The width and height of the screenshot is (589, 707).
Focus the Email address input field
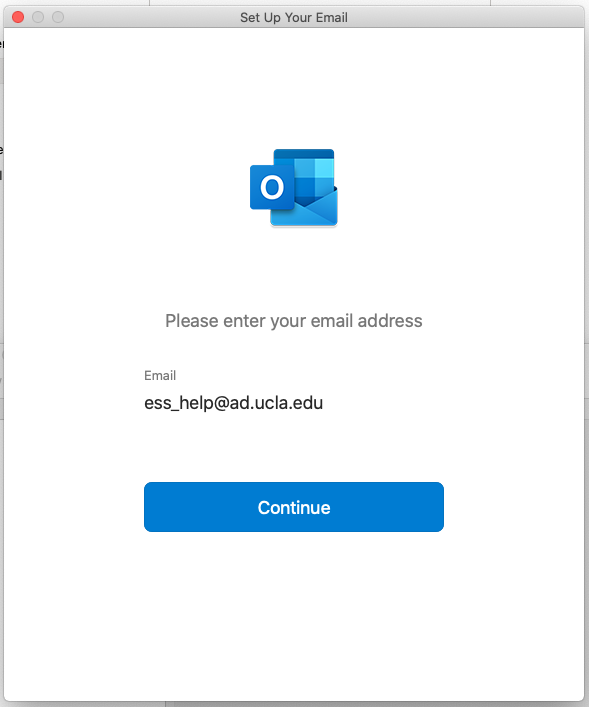[294, 403]
